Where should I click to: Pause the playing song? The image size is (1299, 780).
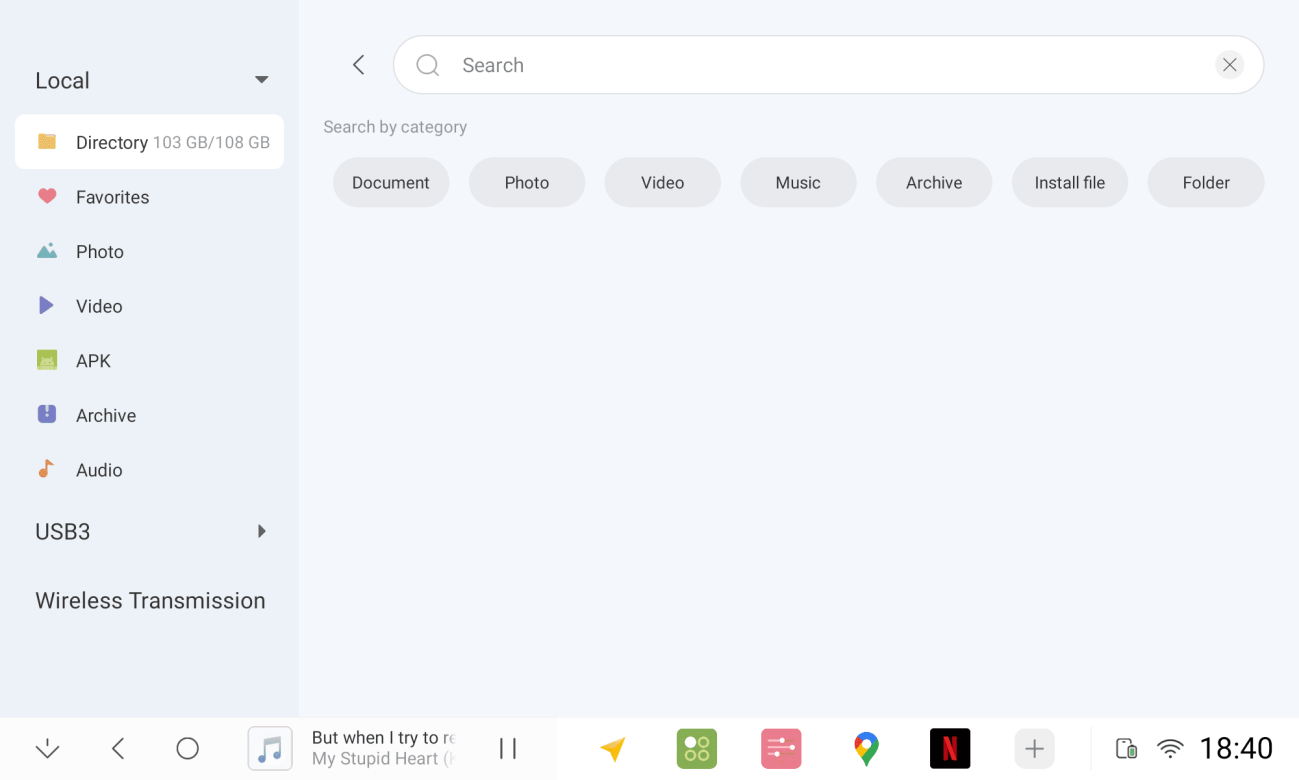point(508,748)
